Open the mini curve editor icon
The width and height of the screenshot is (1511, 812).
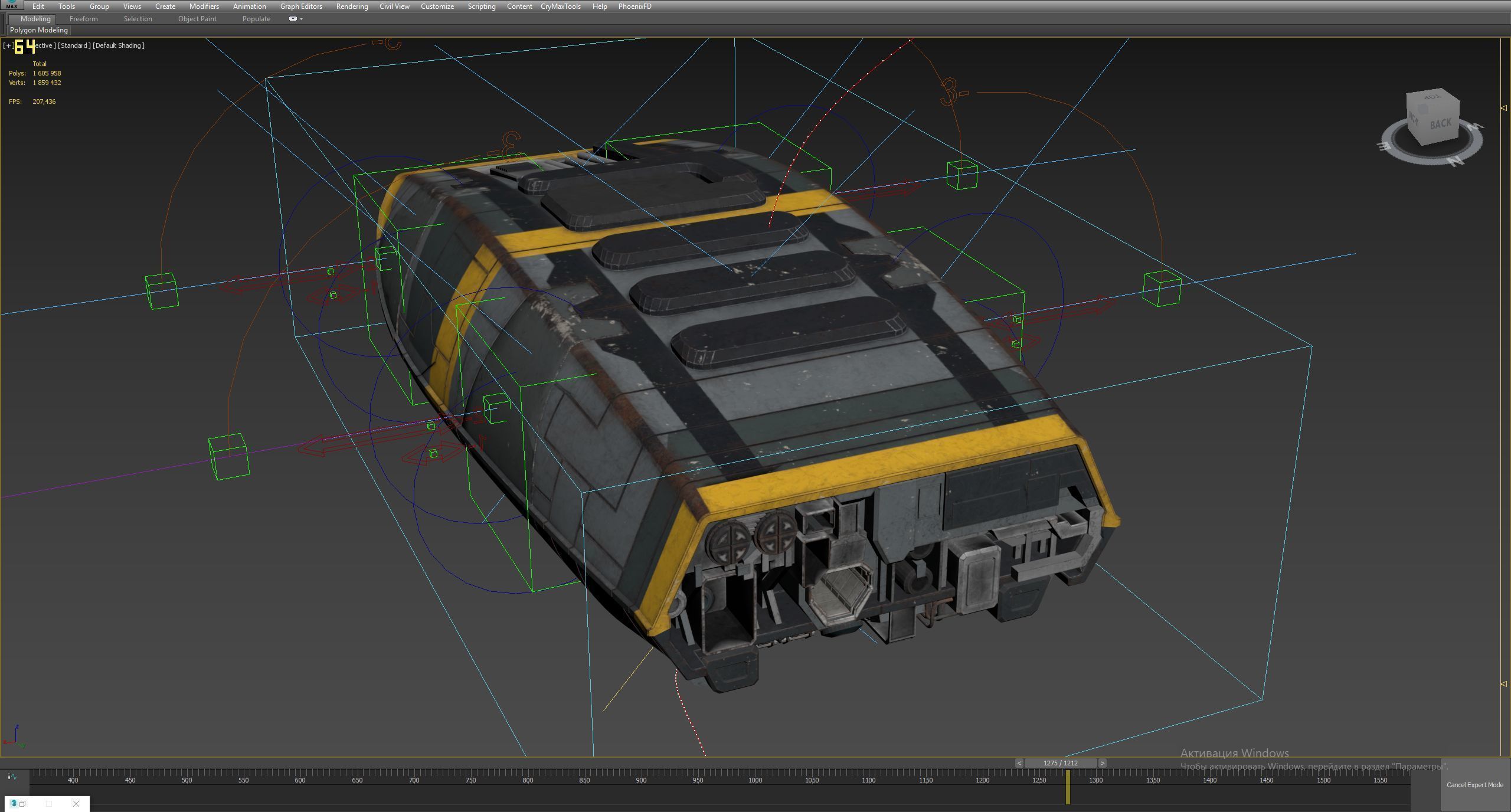(12, 777)
